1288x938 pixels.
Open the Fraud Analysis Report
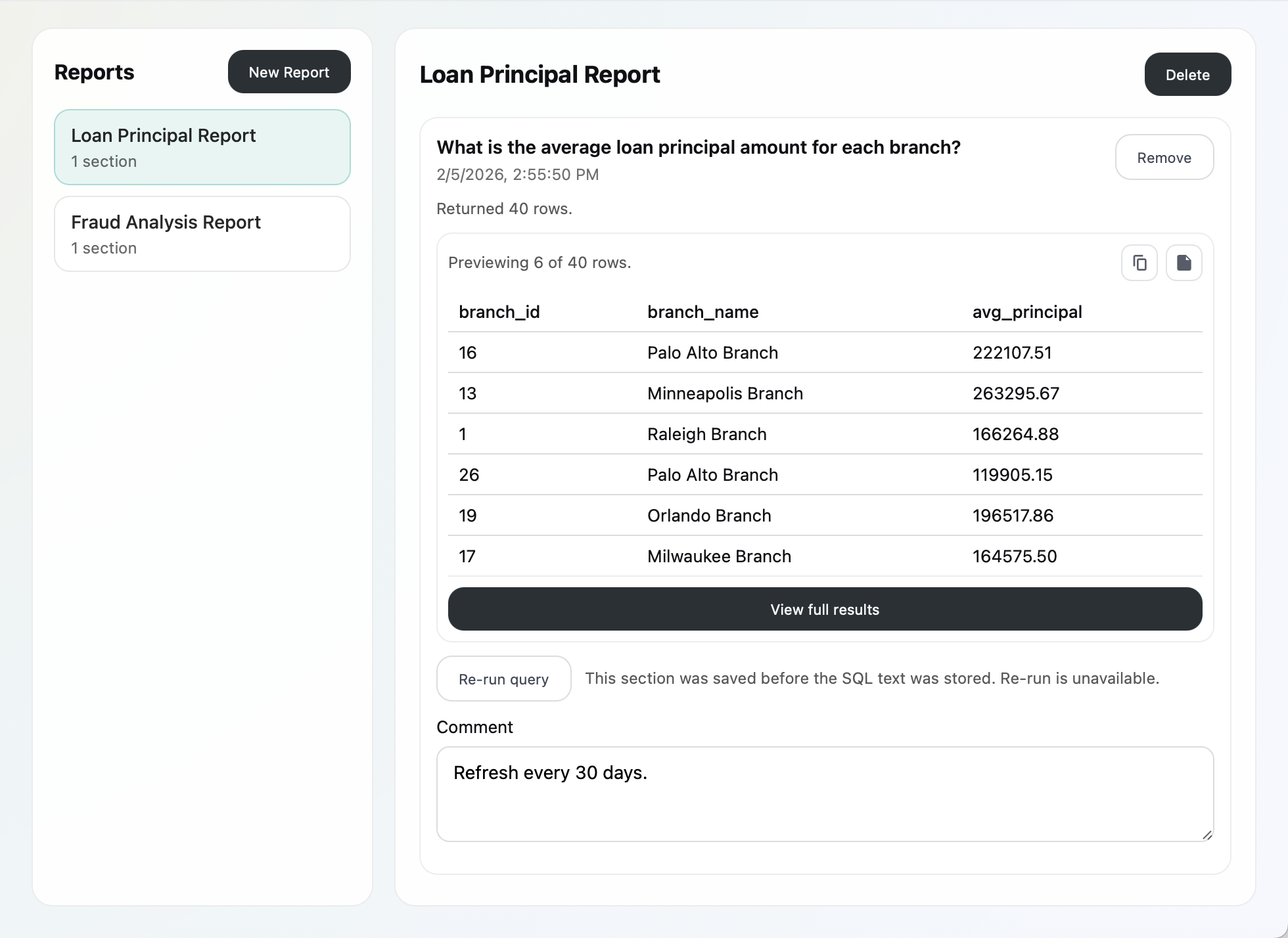pos(202,234)
